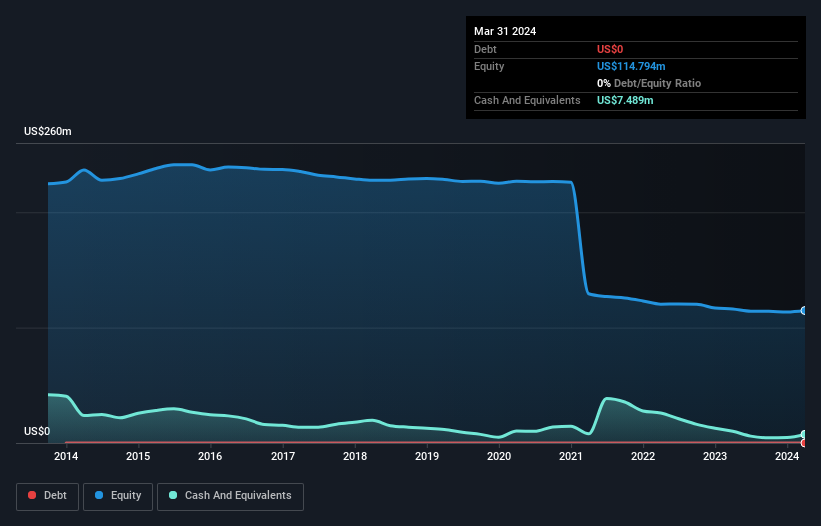Click the 2020 x-axis label
The image size is (821, 526).
click(x=499, y=456)
